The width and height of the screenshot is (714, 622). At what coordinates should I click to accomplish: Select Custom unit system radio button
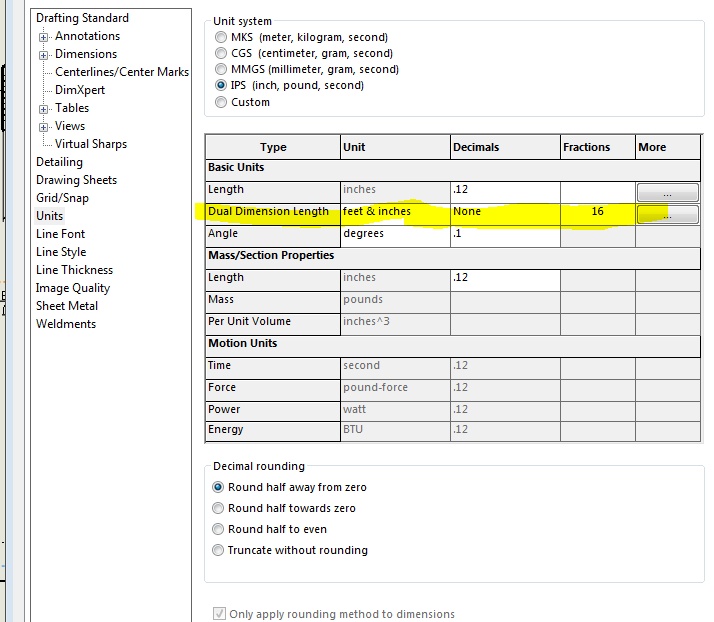tap(221, 102)
